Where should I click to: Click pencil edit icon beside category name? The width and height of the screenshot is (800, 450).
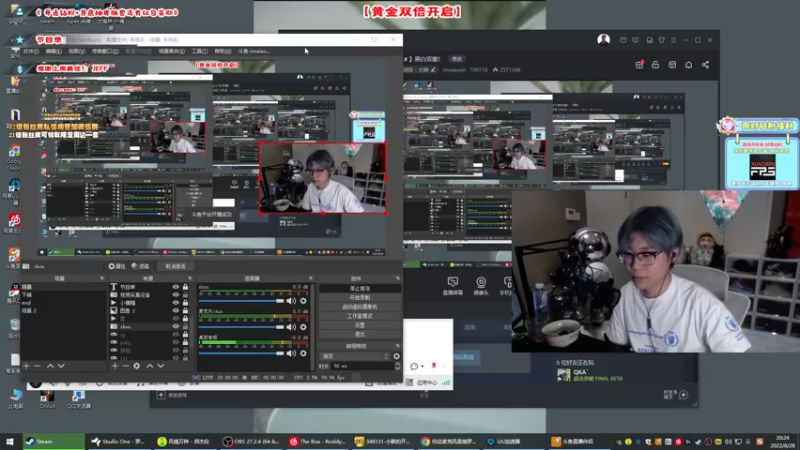click(433, 70)
